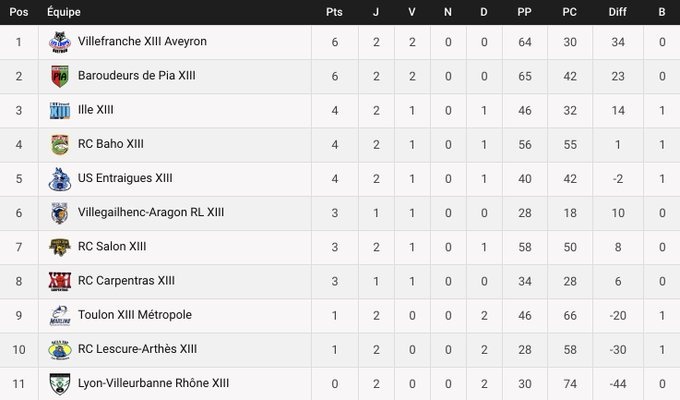Click the RC Carpentras XIII logo
The width and height of the screenshot is (680, 400).
tap(59, 280)
